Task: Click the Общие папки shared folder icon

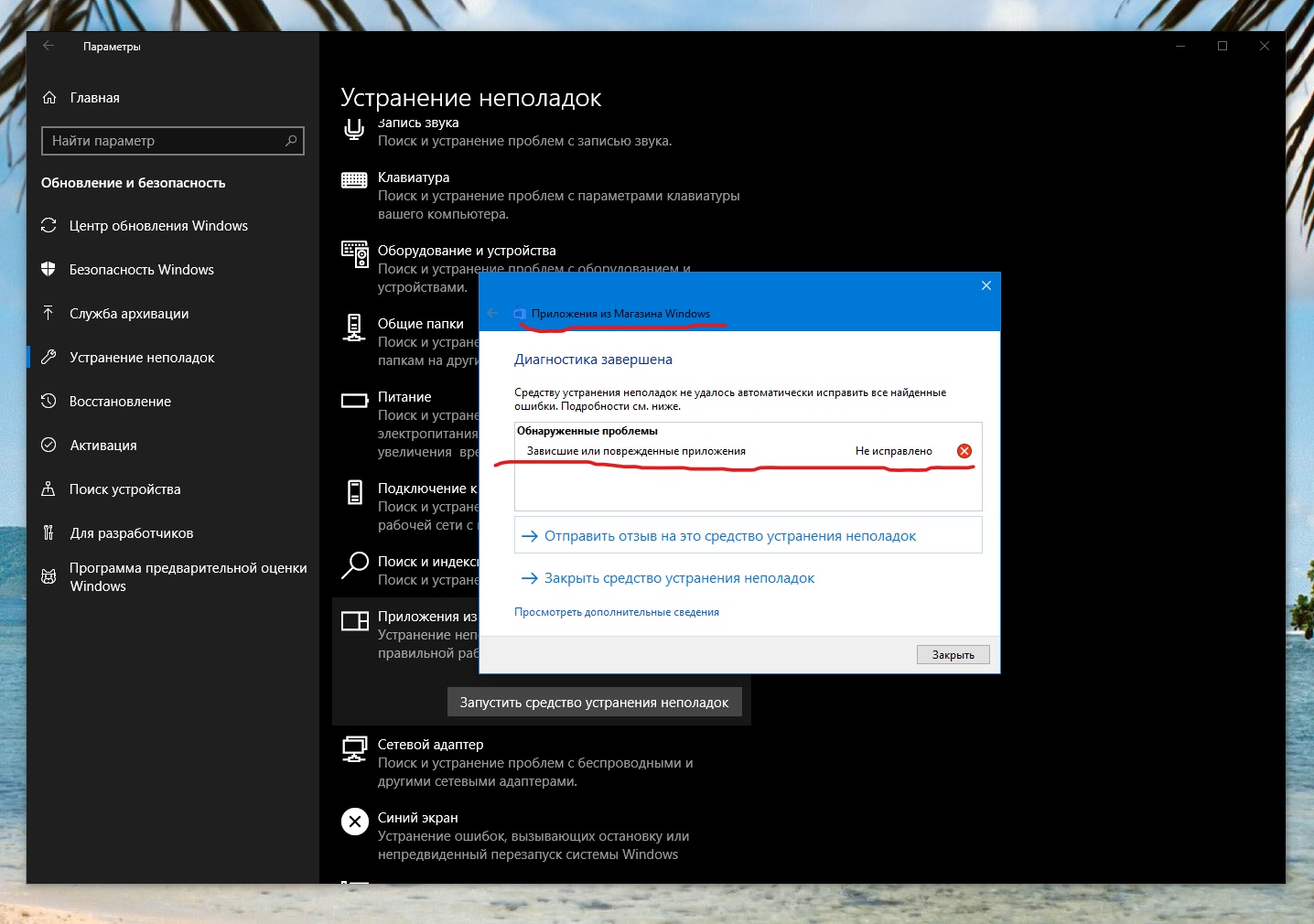Action: pos(354,327)
